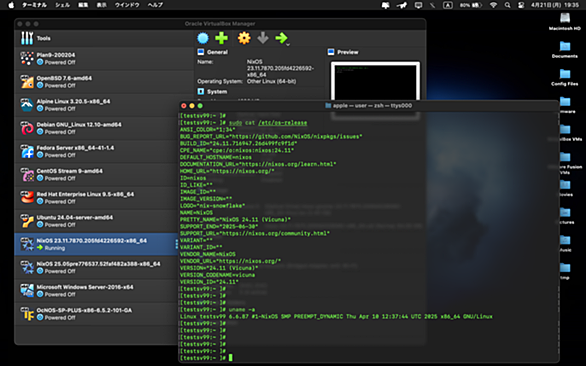Open the ターミナル menu

click(x=34, y=5)
